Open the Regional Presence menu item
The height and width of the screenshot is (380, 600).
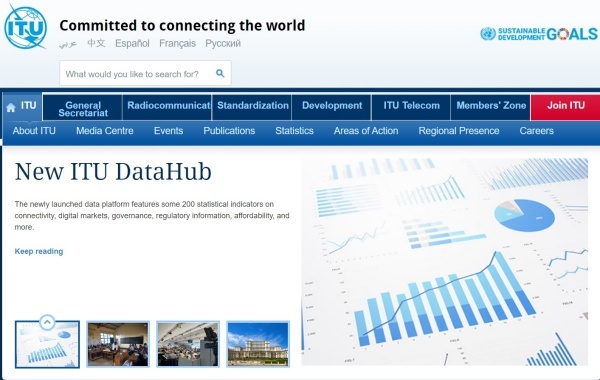(459, 131)
